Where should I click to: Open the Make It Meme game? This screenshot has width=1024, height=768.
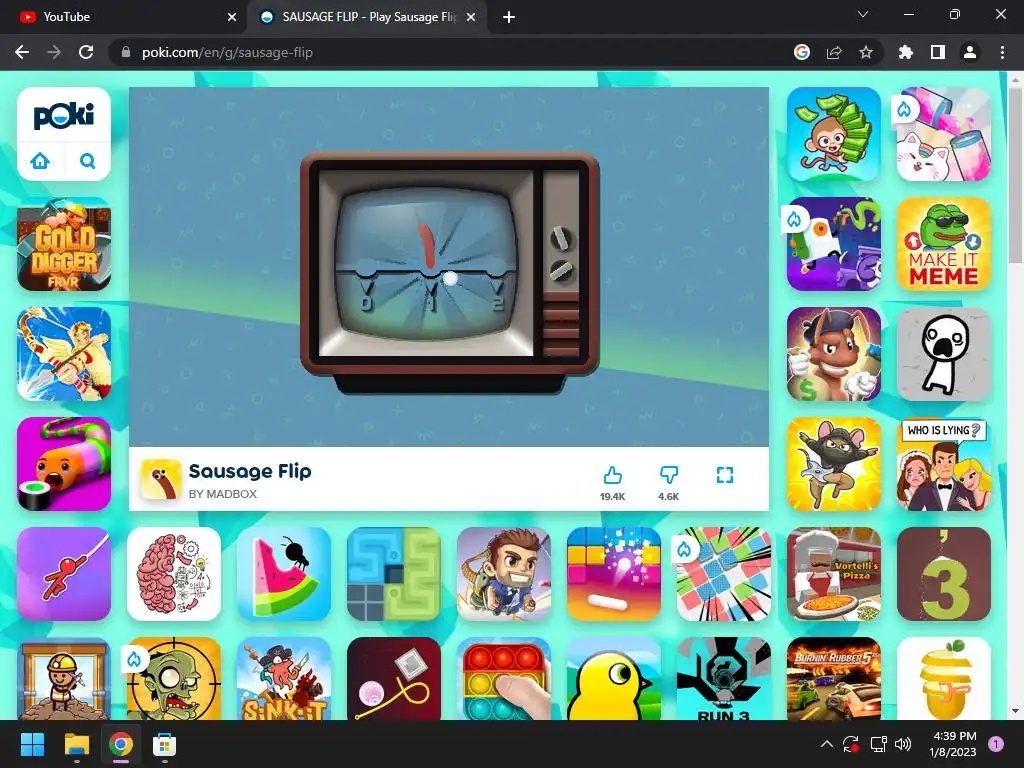tap(944, 244)
